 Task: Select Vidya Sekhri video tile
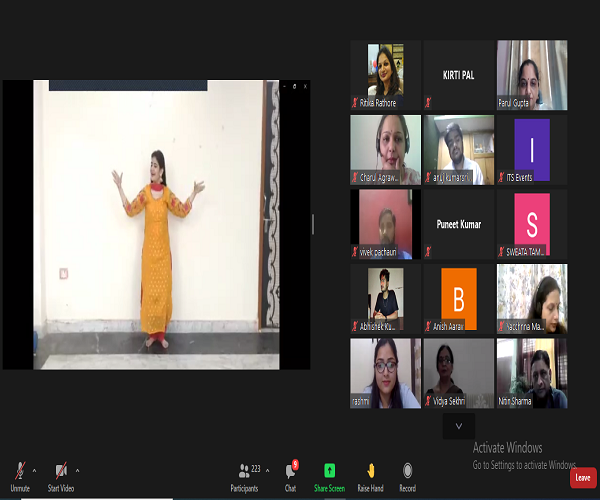(459, 373)
